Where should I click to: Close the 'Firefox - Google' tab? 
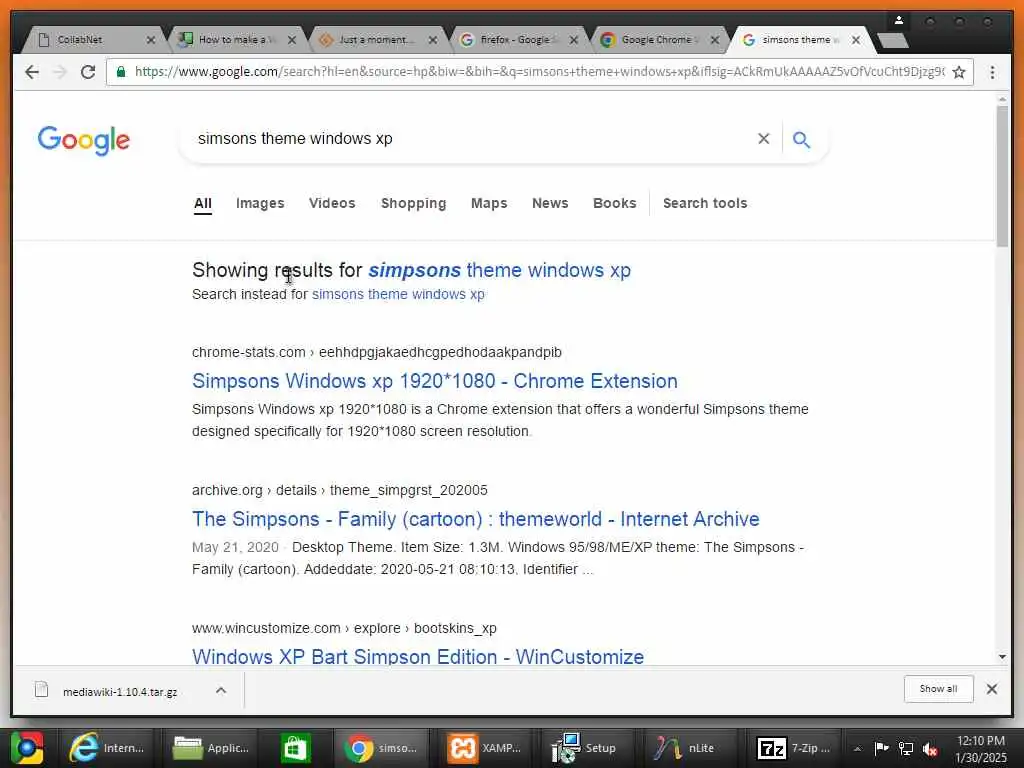tap(574, 40)
